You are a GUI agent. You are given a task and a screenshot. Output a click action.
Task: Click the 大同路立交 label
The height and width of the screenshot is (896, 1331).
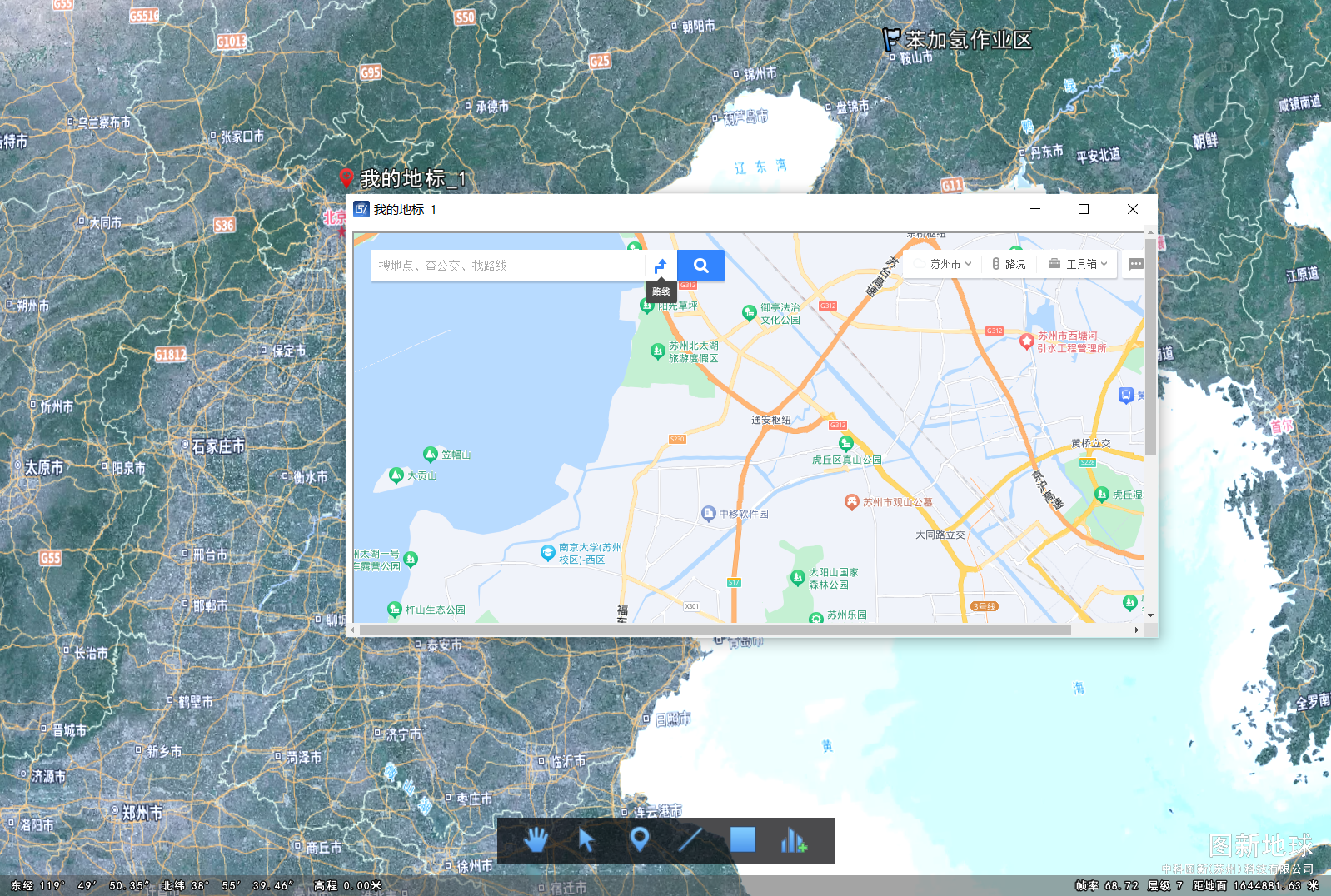[x=940, y=535]
